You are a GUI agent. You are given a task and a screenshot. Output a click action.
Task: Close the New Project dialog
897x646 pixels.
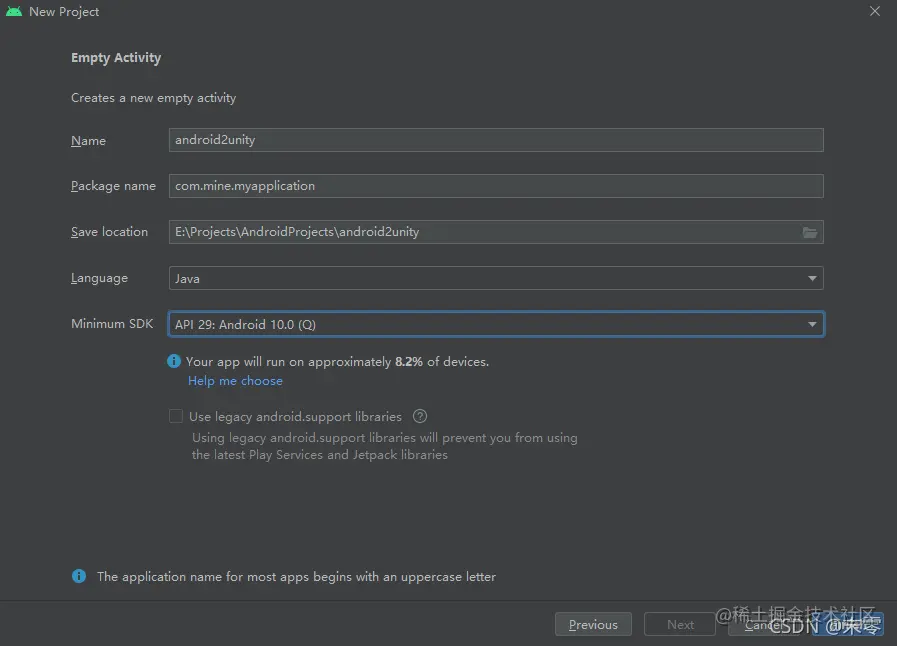875,11
